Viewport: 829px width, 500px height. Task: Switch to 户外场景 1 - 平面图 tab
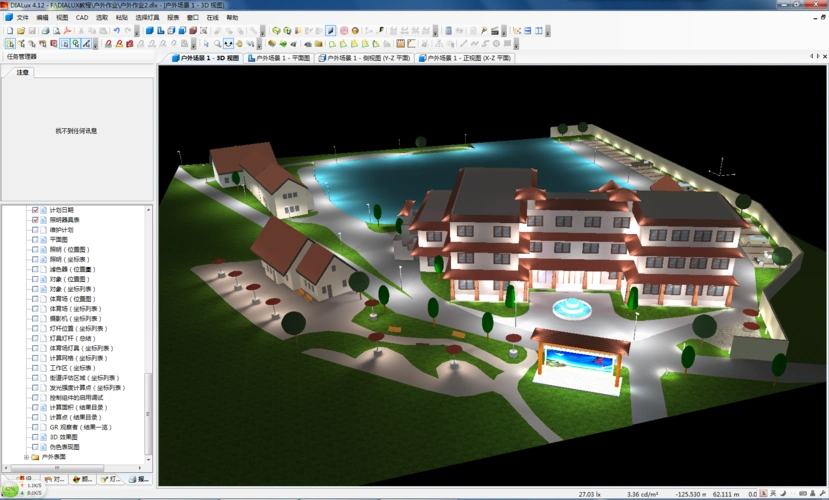[280, 58]
